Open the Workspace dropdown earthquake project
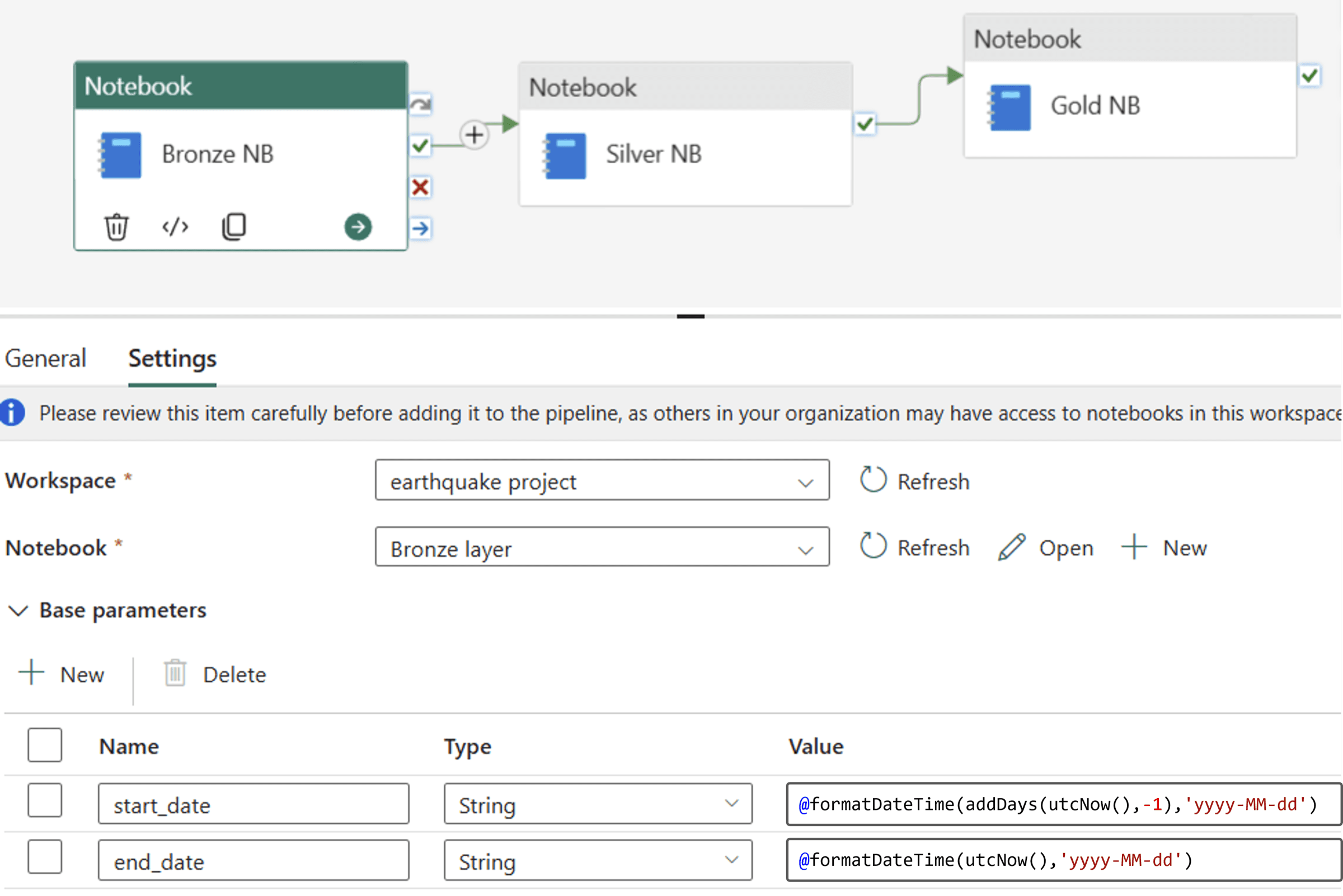Image resolution: width=1343 pixels, height=896 pixels. 602,480
